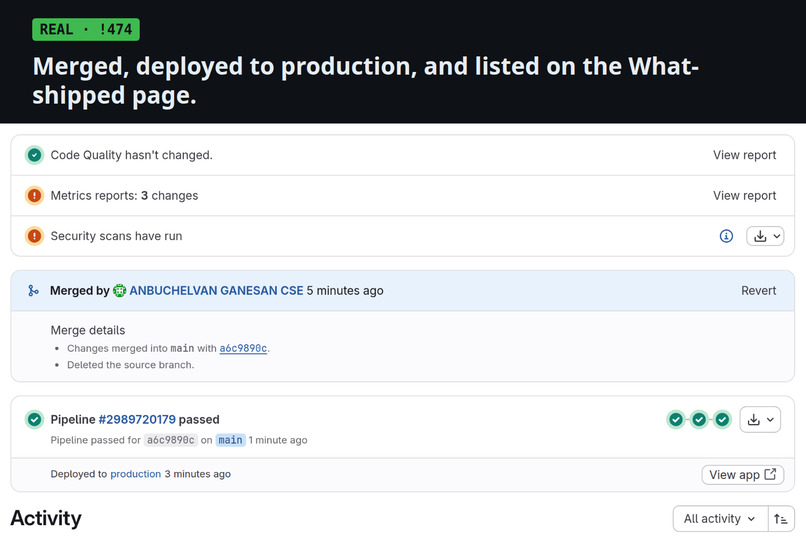806x537 pixels.
Task: Click the merge branch icon beside Merged by
Action: click(x=33, y=291)
